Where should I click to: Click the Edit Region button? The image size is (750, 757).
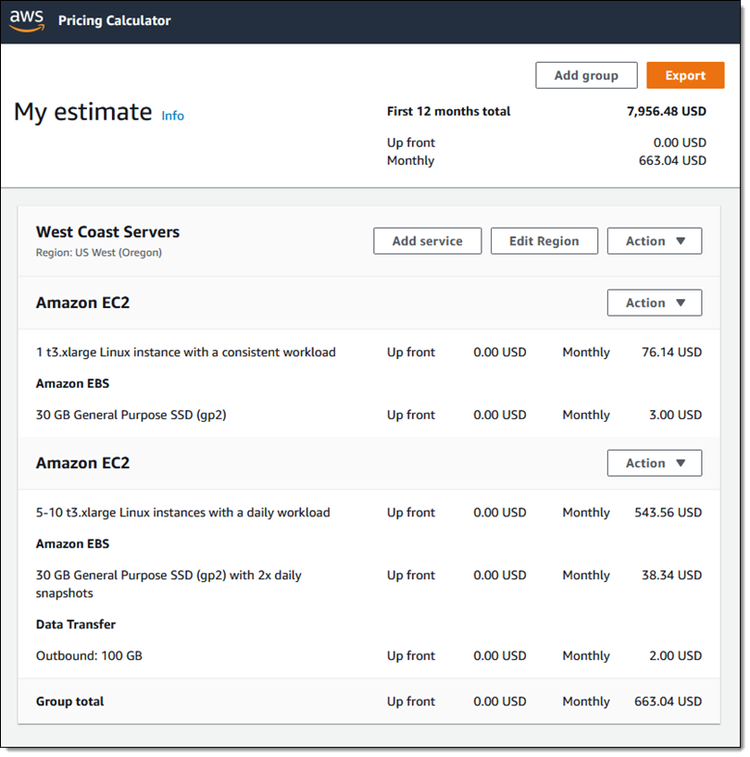click(544, 241)
